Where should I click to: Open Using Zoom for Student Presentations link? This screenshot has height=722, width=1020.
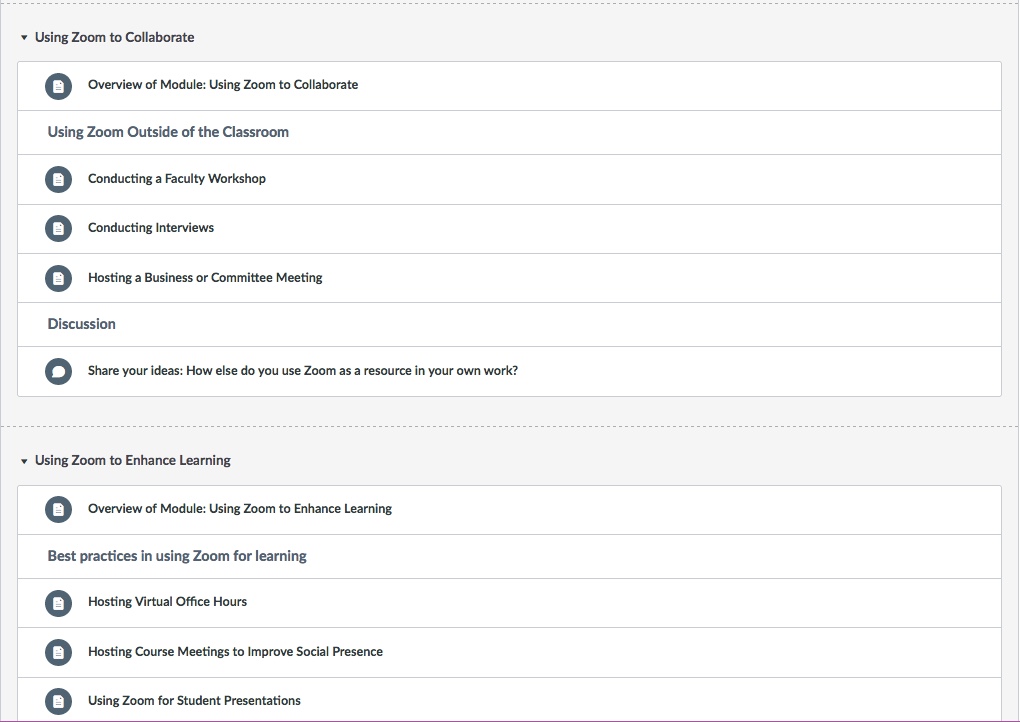coord(194,701)
